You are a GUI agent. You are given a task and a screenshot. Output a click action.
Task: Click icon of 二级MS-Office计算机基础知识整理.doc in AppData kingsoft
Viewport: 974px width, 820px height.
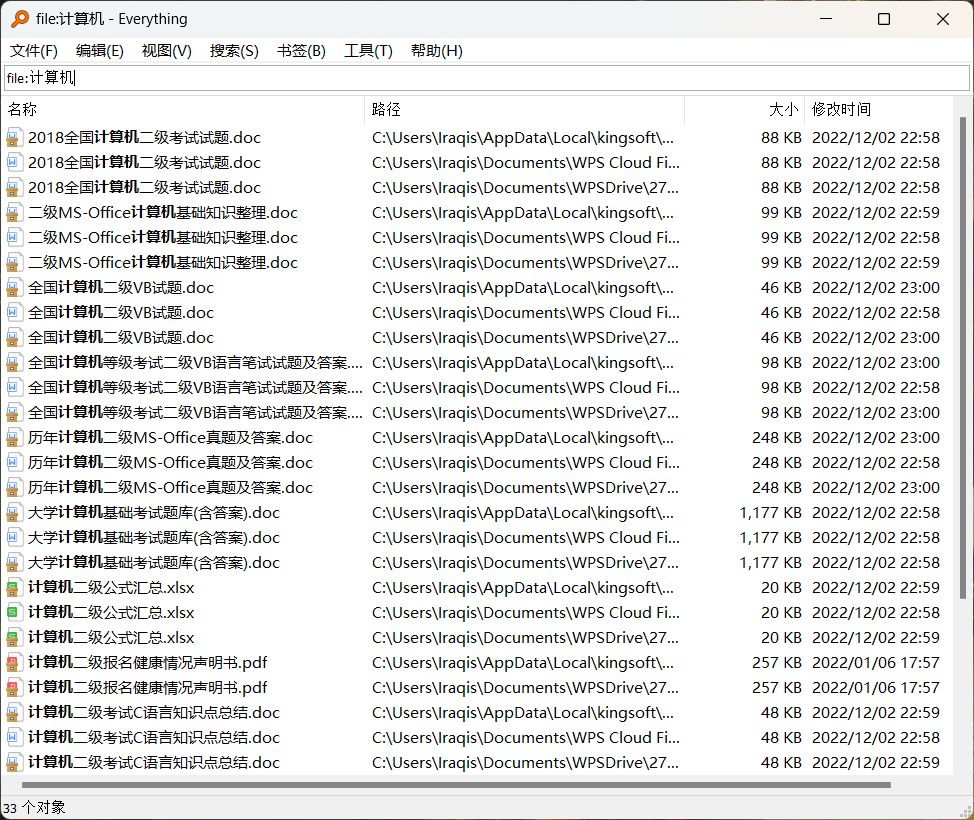13,212
